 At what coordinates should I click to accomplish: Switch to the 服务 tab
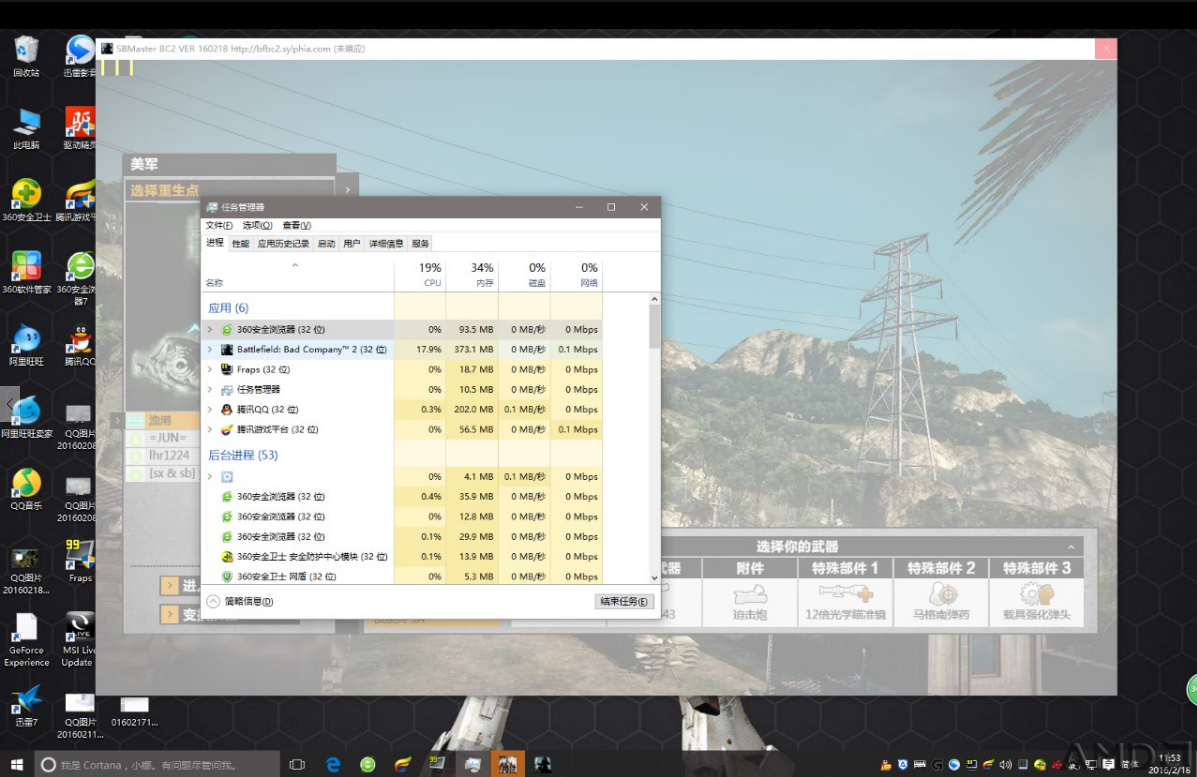point(421,243)
